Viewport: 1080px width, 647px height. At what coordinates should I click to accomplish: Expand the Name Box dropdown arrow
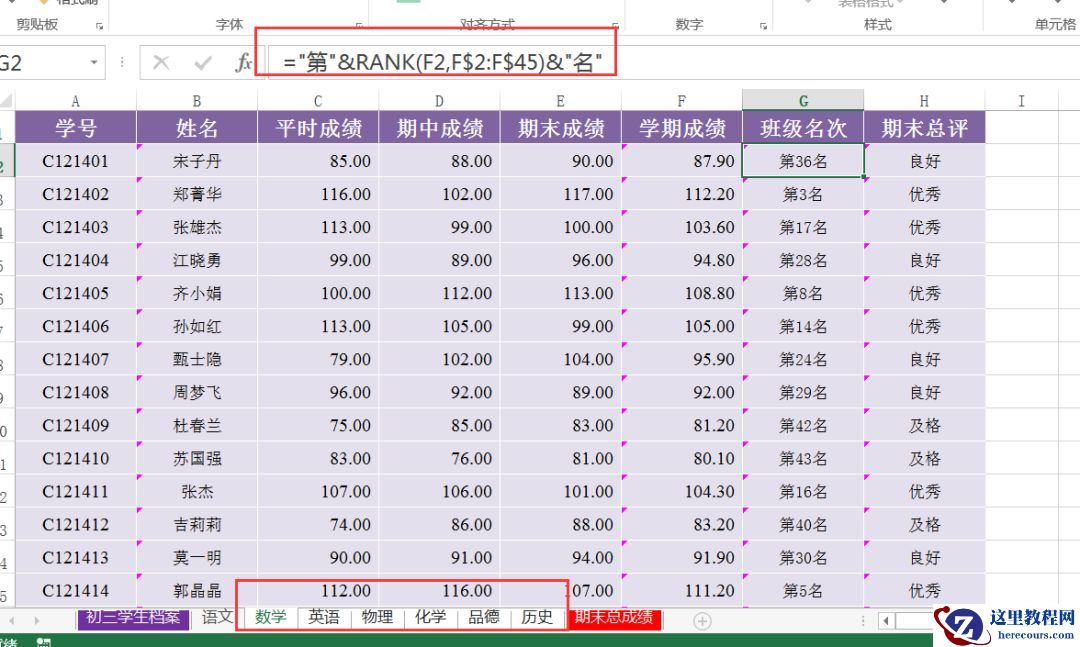point(94,63)
